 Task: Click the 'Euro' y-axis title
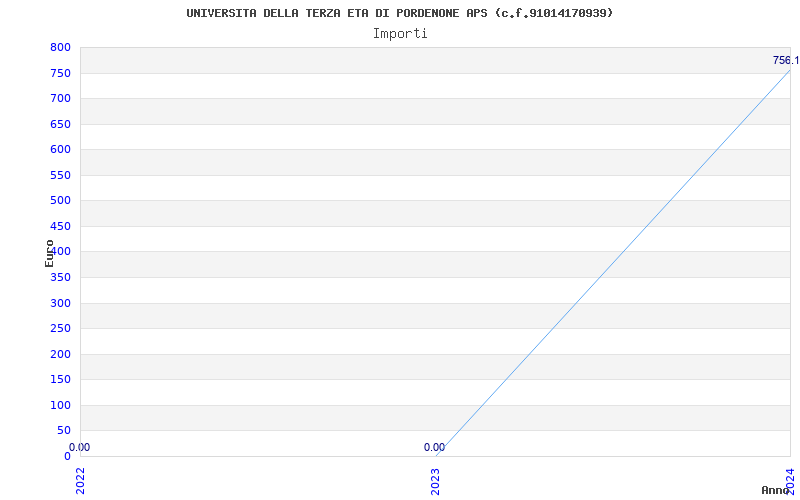pos(49,254)
